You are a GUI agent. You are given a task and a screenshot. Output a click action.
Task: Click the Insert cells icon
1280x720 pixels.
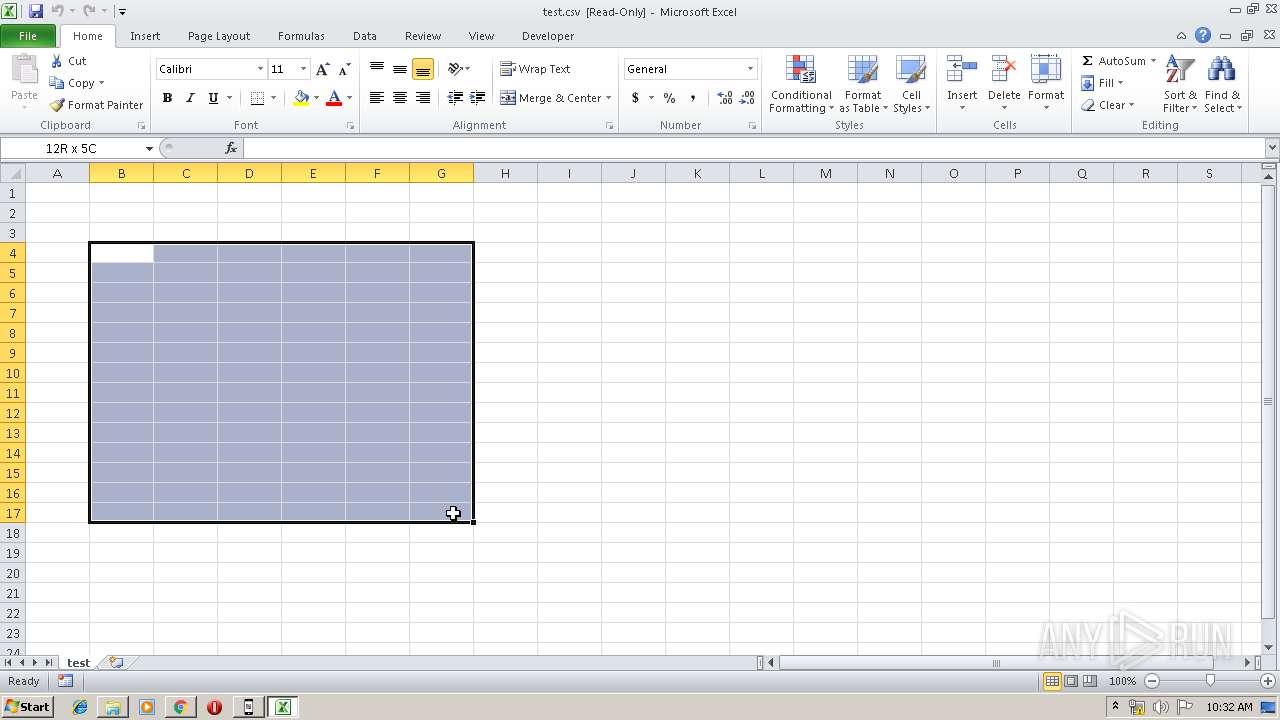point(962,69)
